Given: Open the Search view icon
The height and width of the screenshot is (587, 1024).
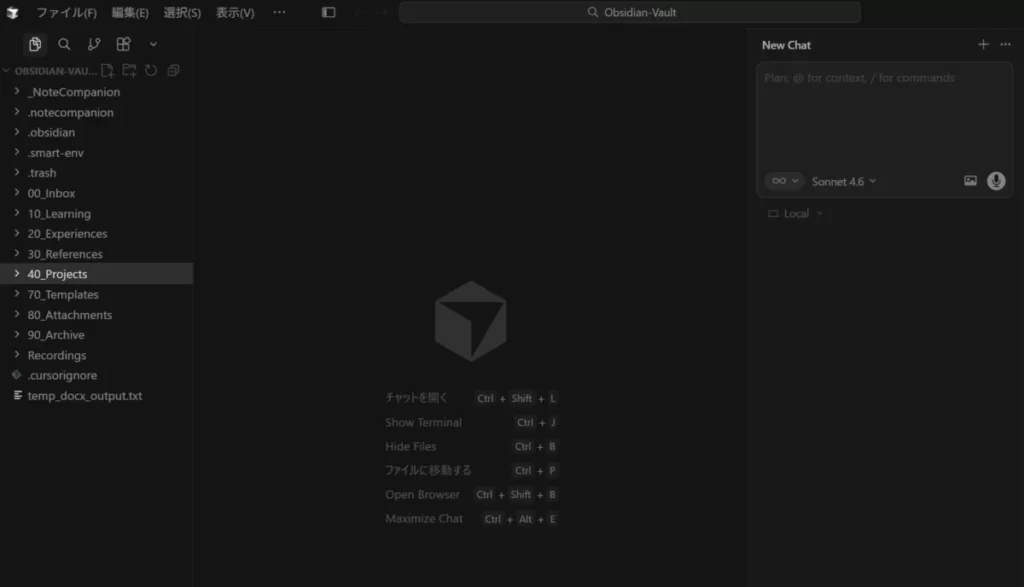Looking at the screenshot, I should (x=64, y=44).
